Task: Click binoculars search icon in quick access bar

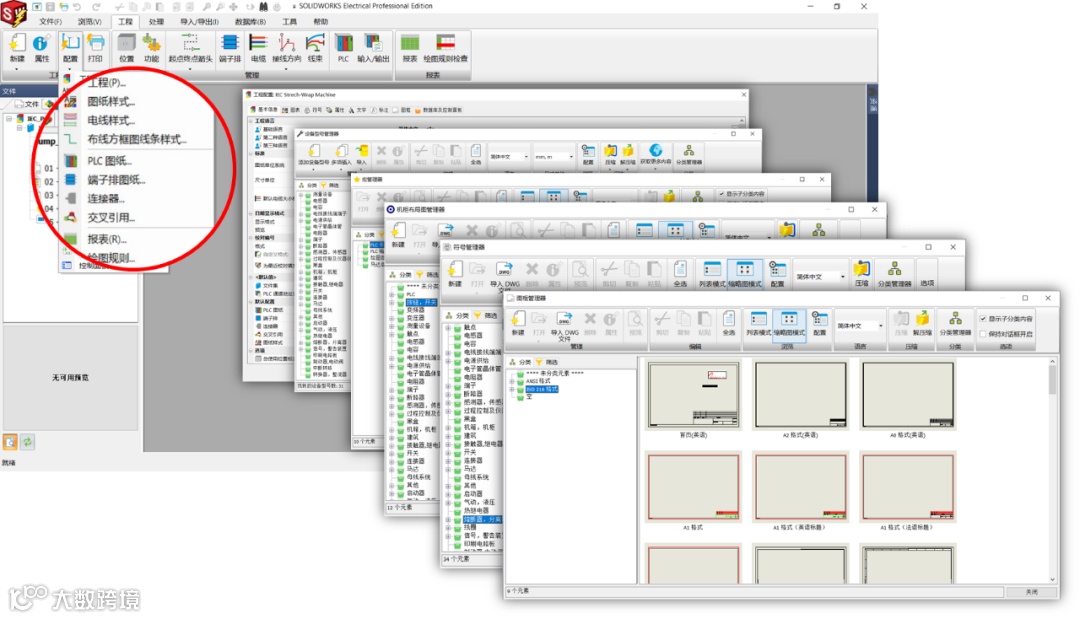Action: tap(263, 6)
